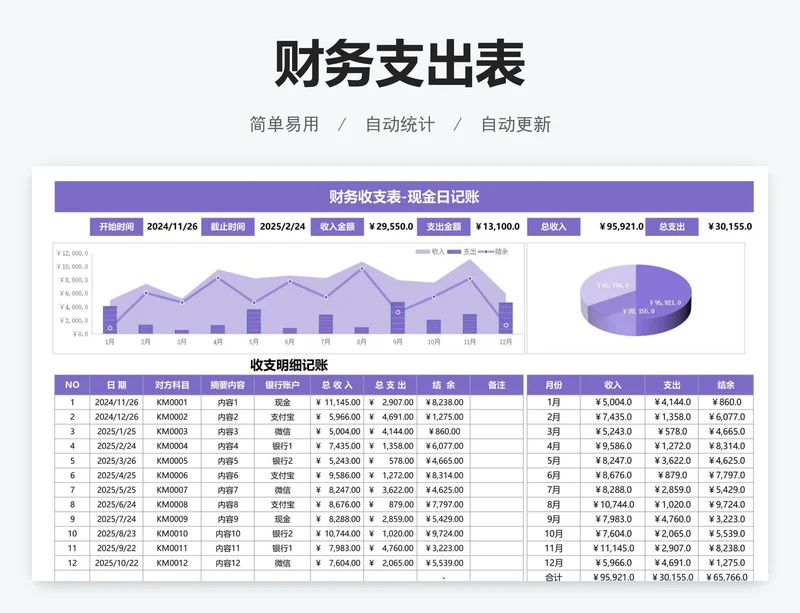
Task: Select the 月份 header in summary table
Action: click(552, 385)
